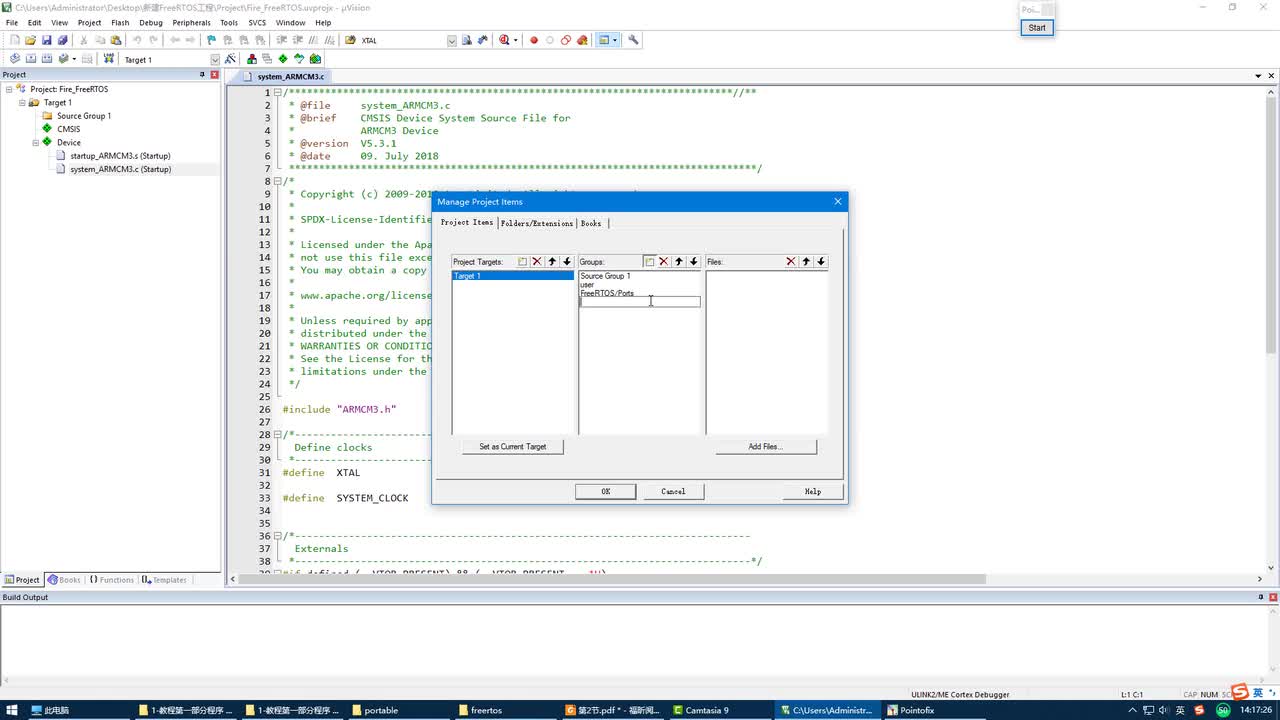The image size is (1280, 720).
Task: Switch to Books tab in dialog
Action: tap(591, 223)
